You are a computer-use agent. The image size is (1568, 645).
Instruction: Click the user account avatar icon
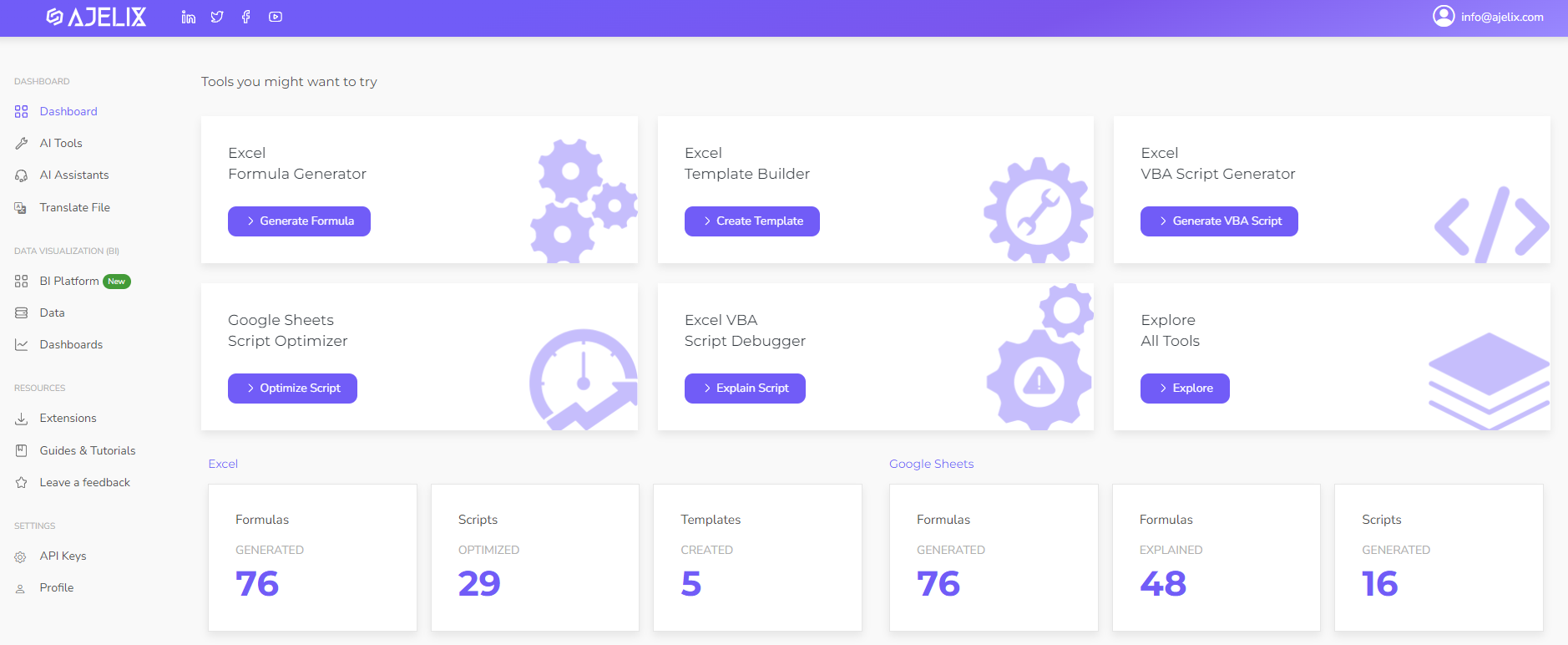[1444, 17]
